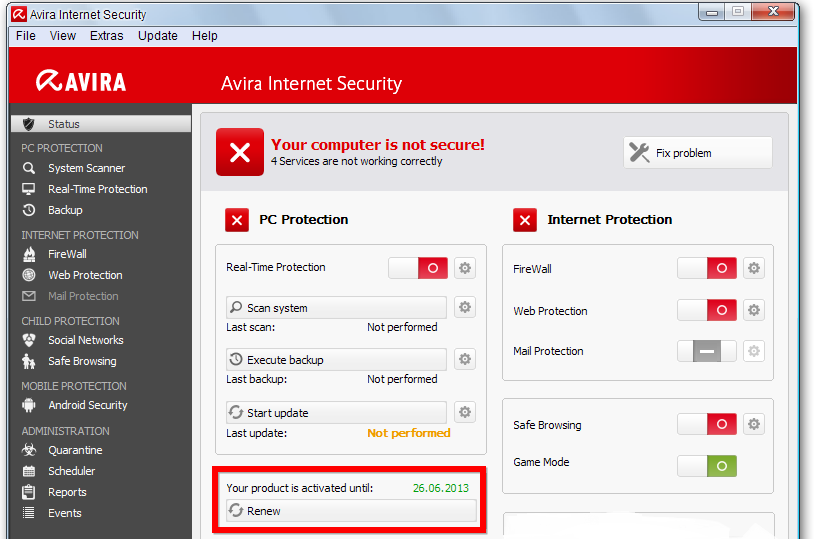
Task: Click the Scan system button
Action: (336, 308)
